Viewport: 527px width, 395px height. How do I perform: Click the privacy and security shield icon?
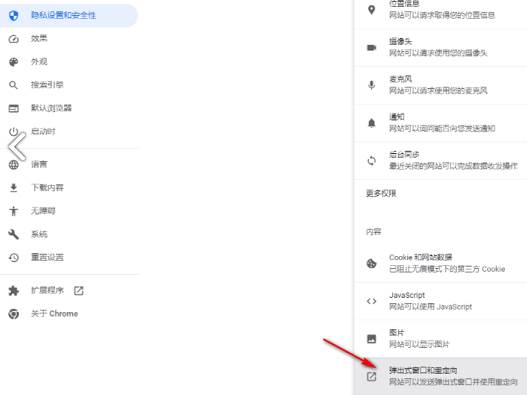point(13,15)
